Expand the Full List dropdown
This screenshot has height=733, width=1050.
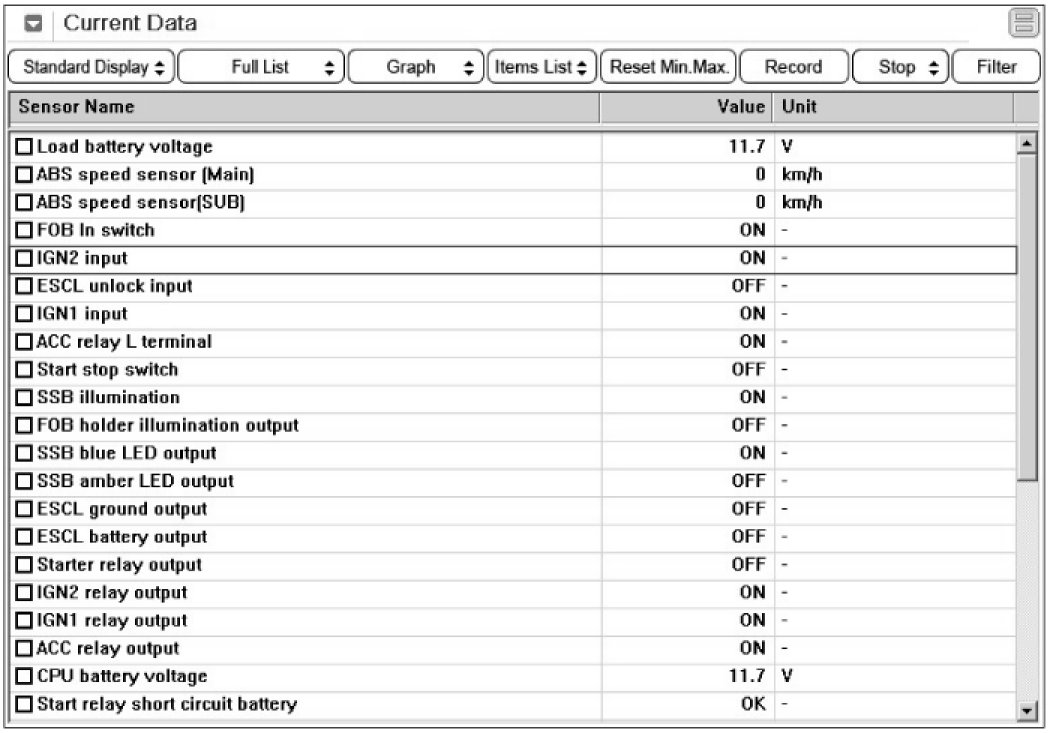click(261, 68)
